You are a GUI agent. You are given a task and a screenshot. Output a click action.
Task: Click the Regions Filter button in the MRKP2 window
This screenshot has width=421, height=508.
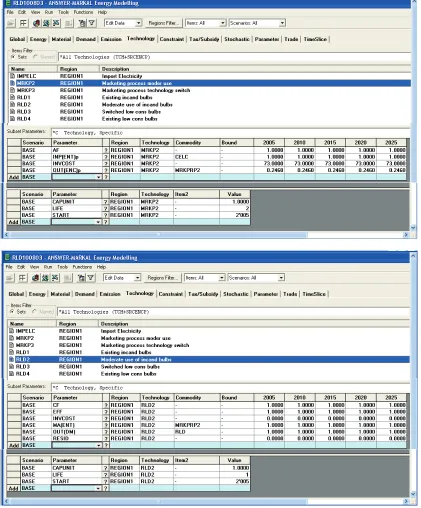(164, 23)
